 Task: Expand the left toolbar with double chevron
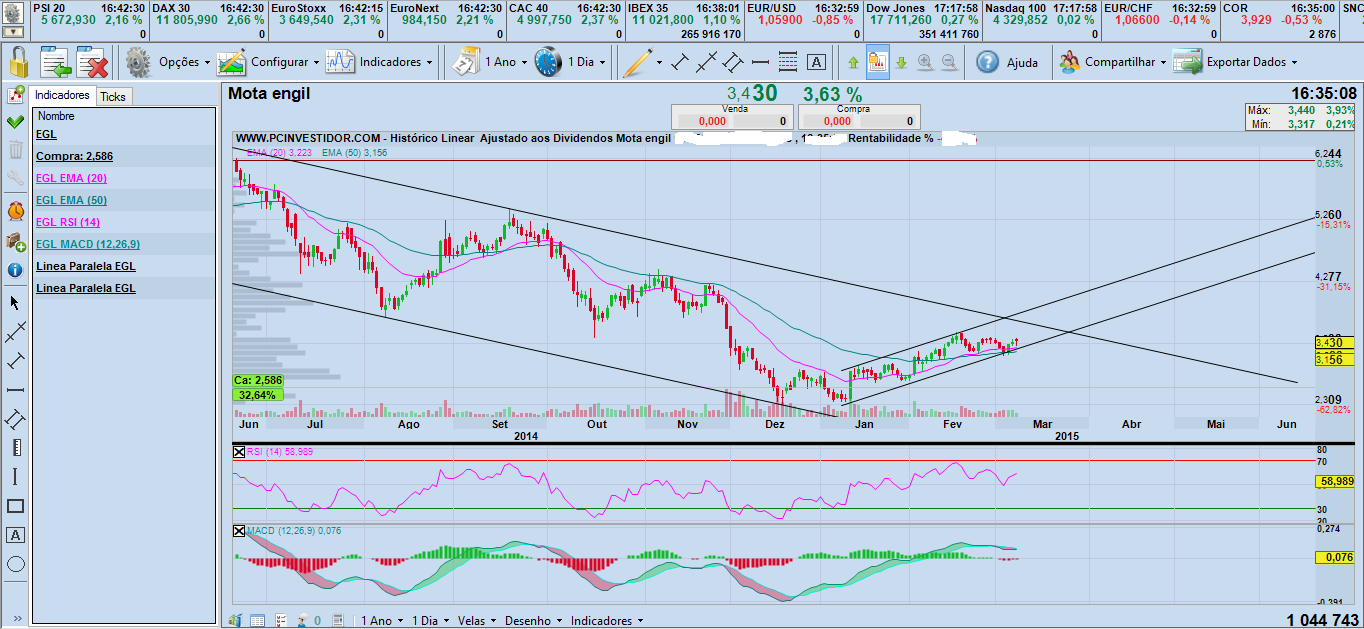15,617
